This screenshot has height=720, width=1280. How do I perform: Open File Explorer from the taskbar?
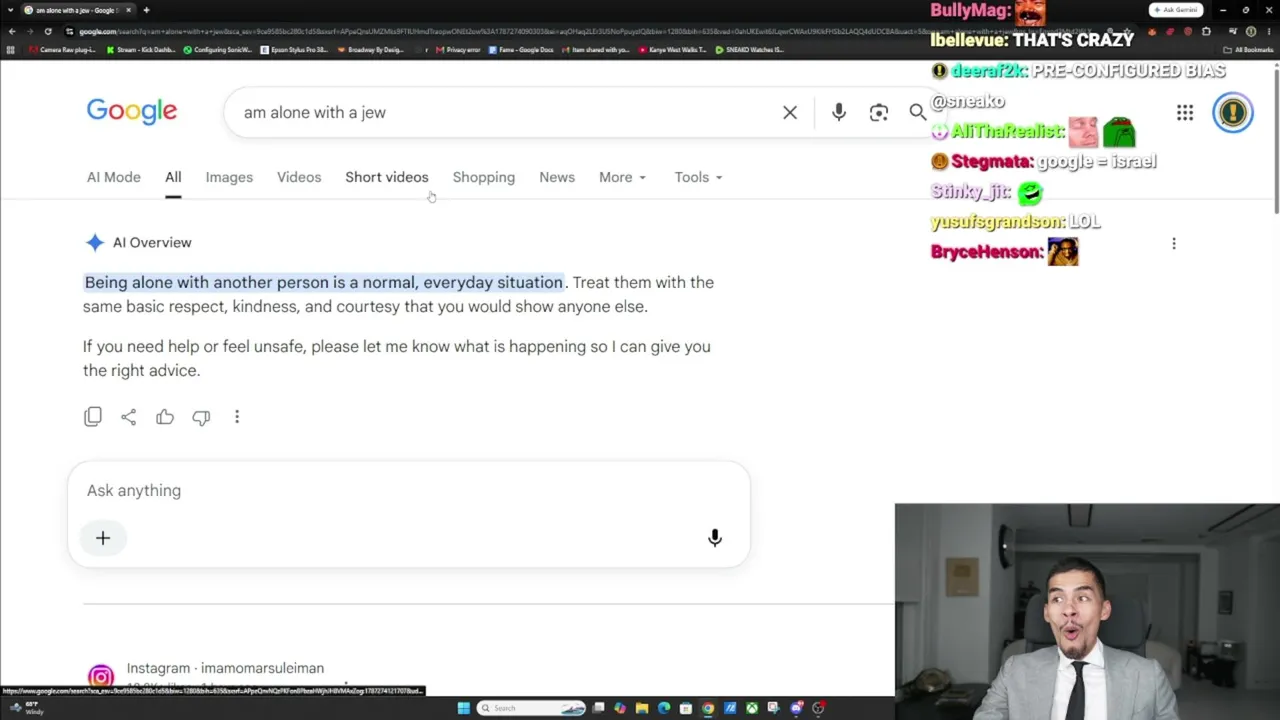point(642,708)
